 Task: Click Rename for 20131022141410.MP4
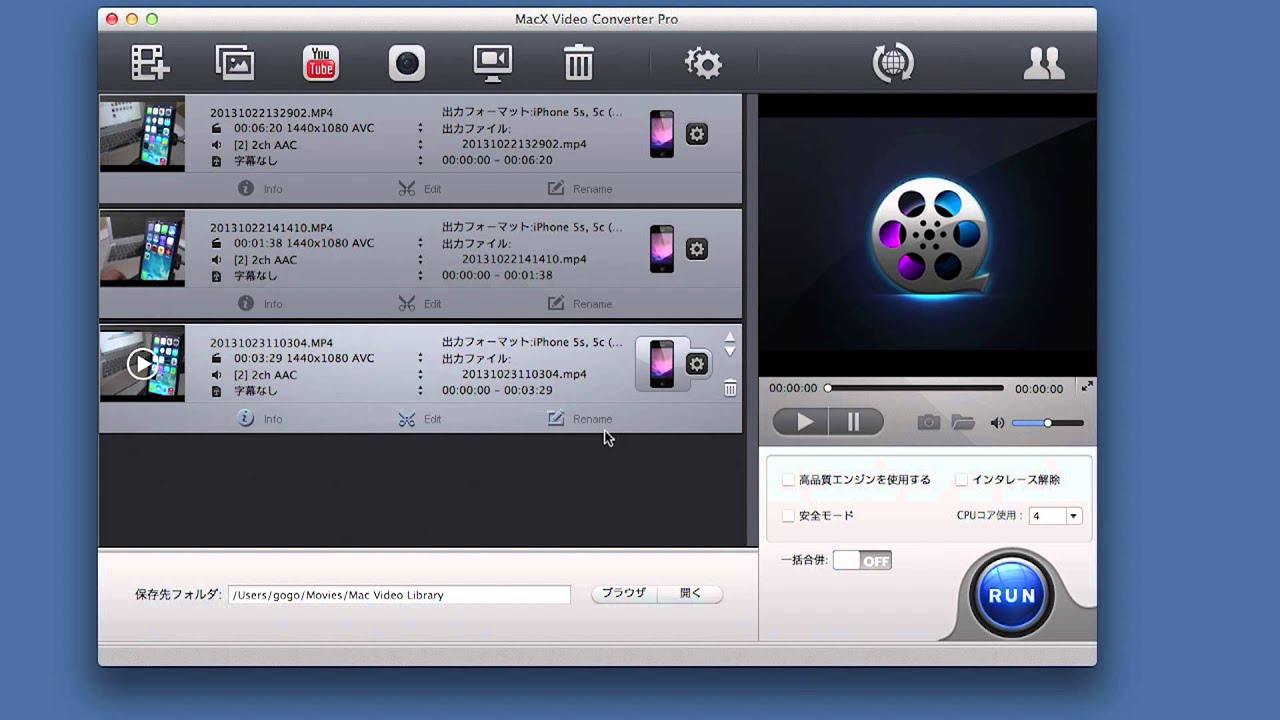tap(580, 304)
